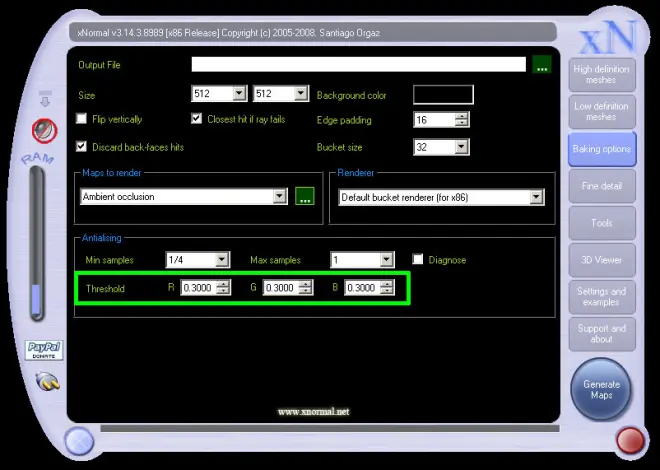Click the xNormal version title text
This screenshot has width=660, height=470.
click(229, 33)
